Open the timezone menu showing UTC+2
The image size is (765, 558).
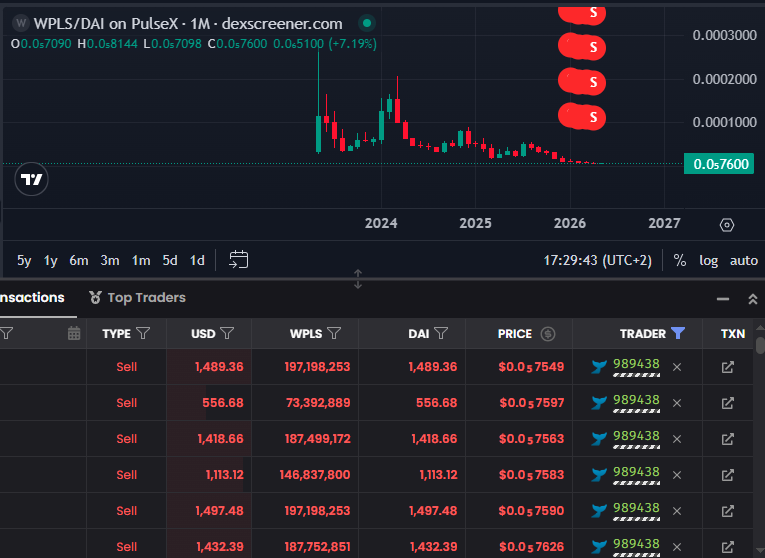click(598, 260)
